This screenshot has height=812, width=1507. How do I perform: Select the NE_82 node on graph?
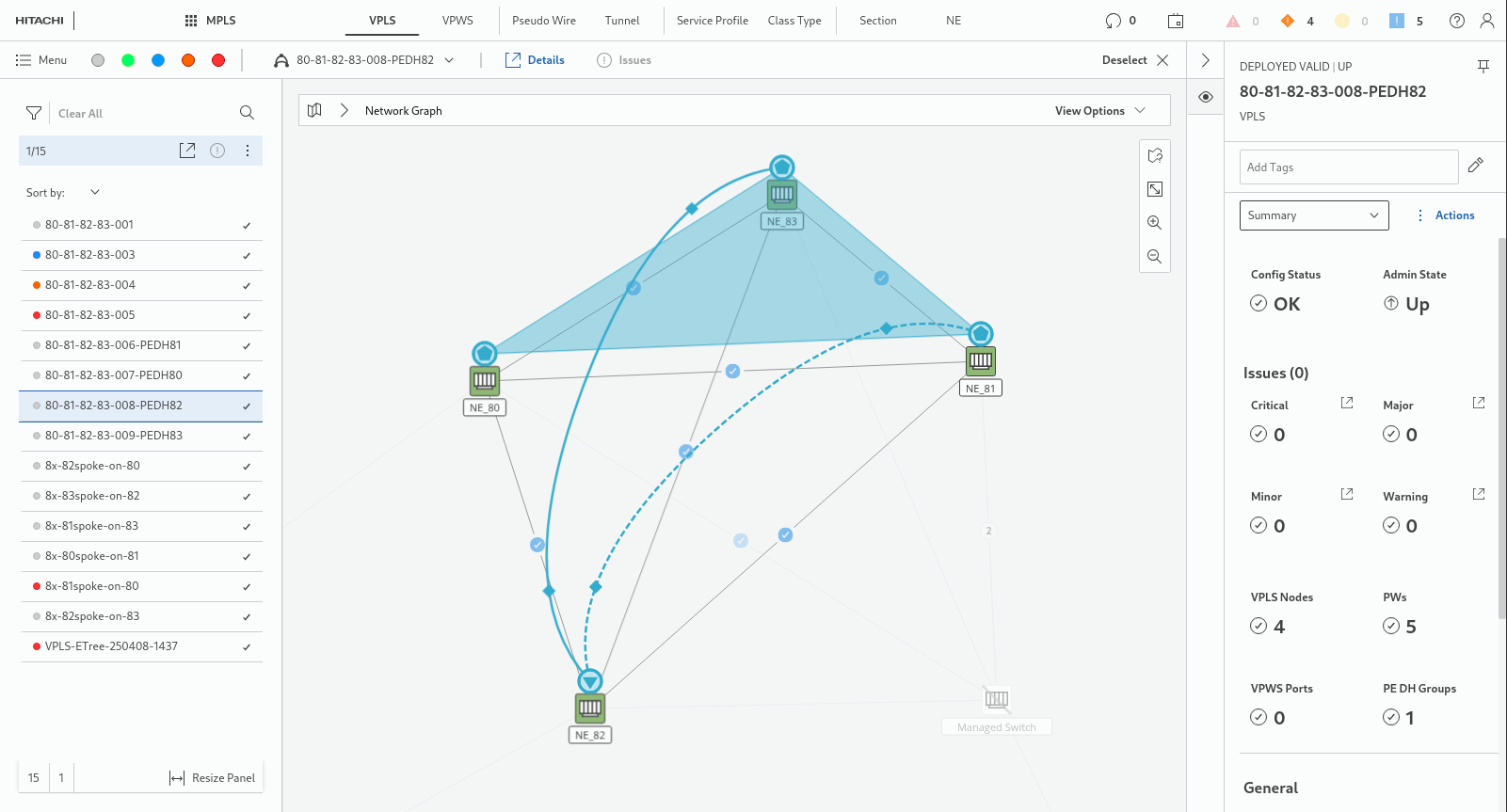pyautogui.click(x=590, y=708)
